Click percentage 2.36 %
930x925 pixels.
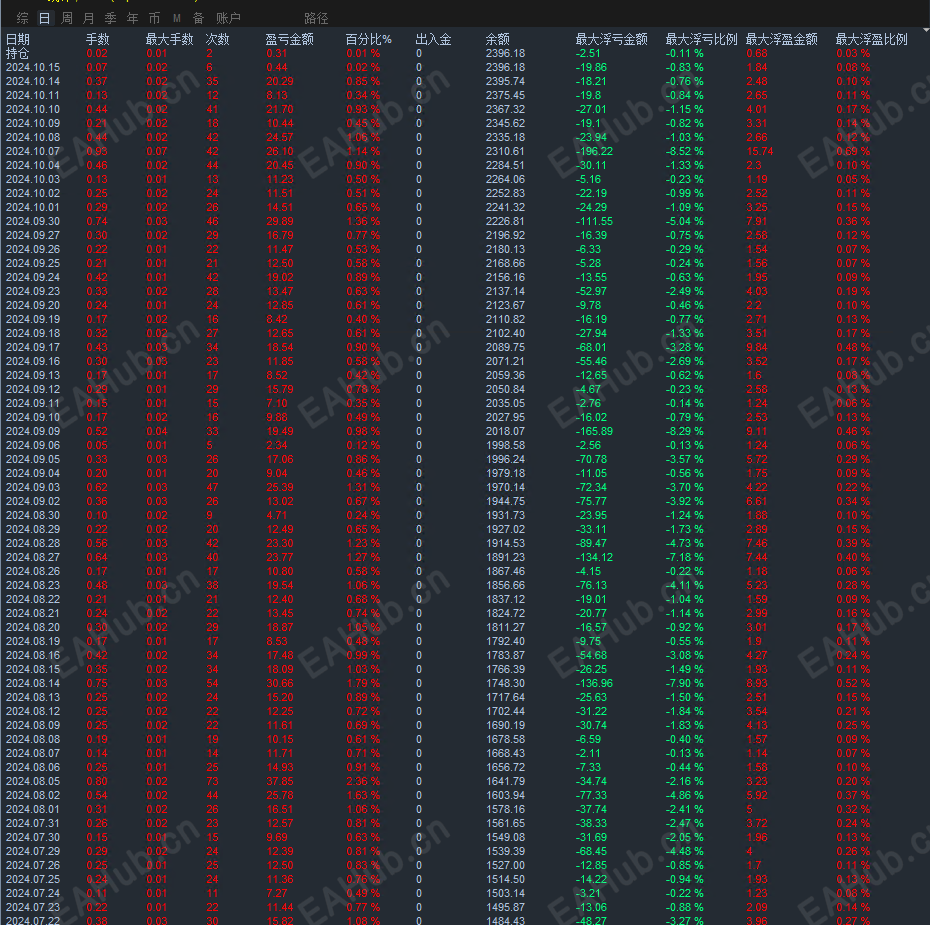[364, 781]
